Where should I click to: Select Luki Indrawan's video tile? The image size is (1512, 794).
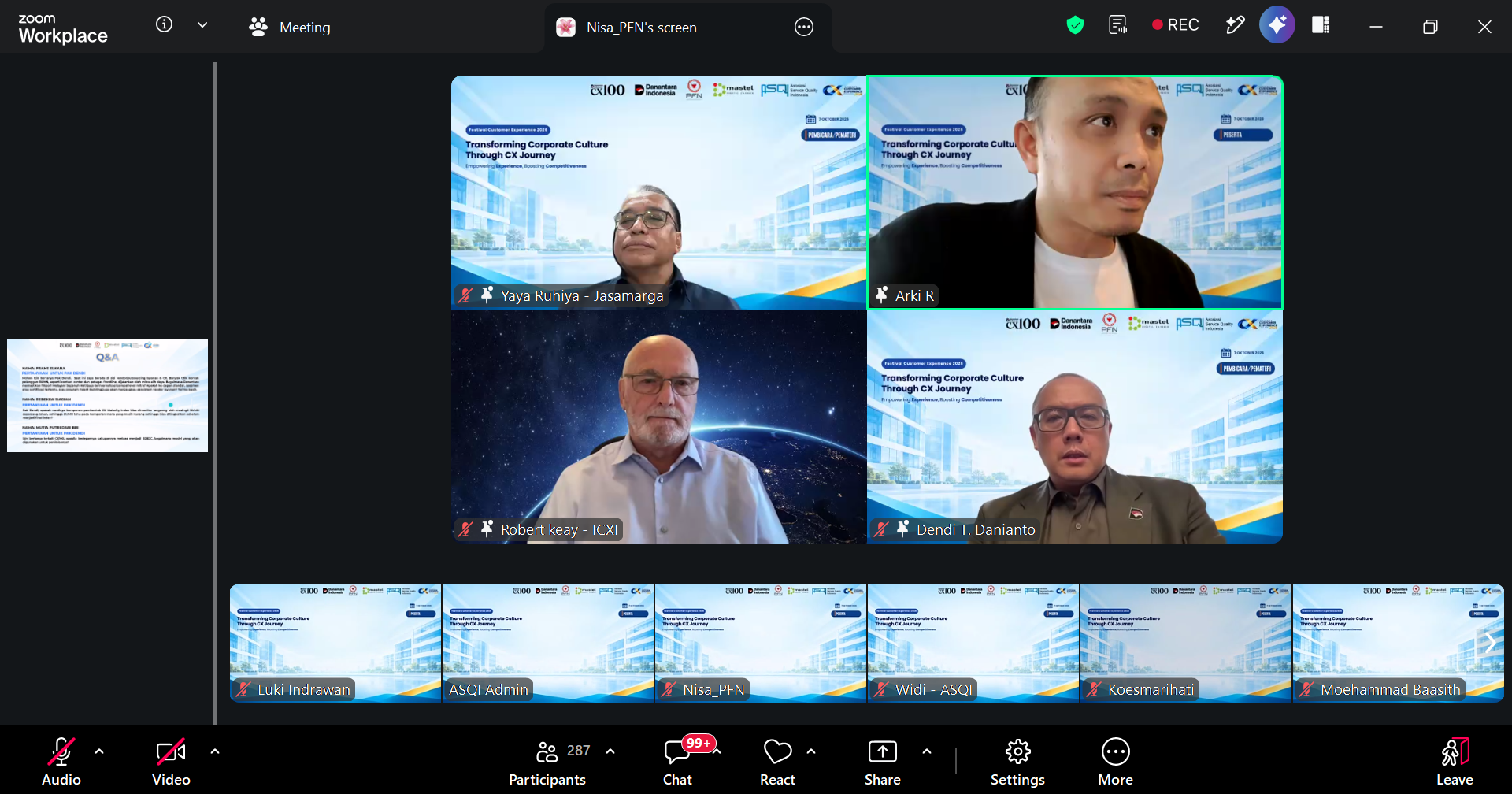[x=335, y=643]
